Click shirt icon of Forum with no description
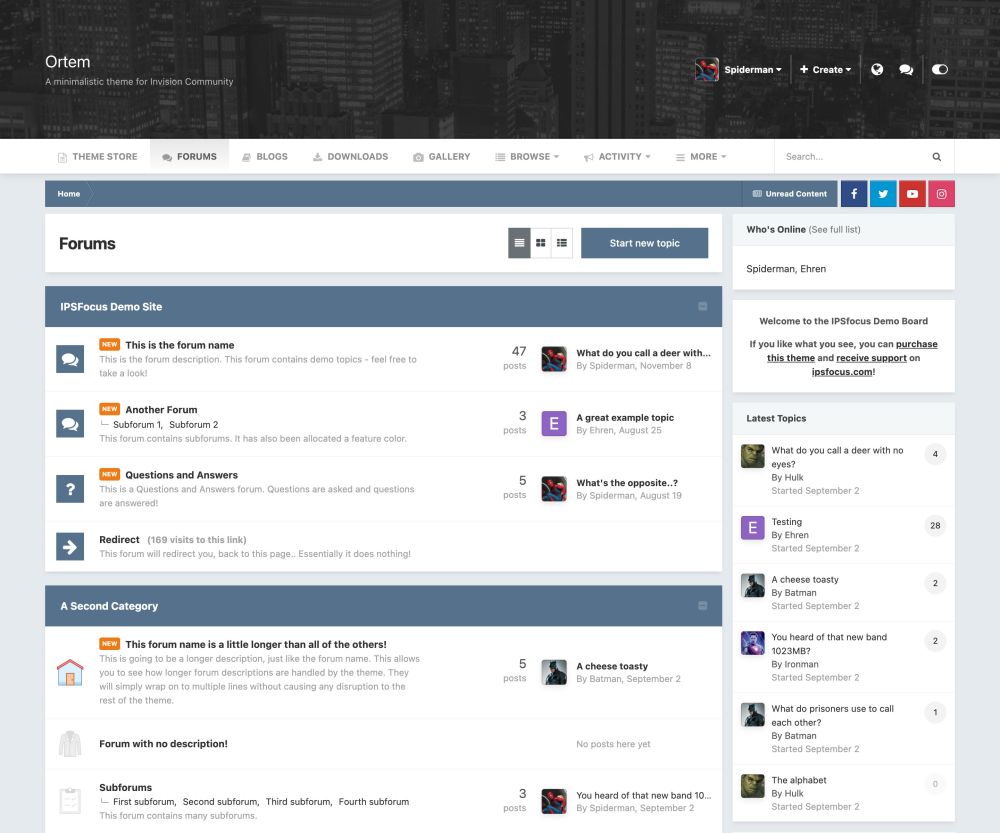This screenshot has width=1000, height=833. [x=70, y=744]
